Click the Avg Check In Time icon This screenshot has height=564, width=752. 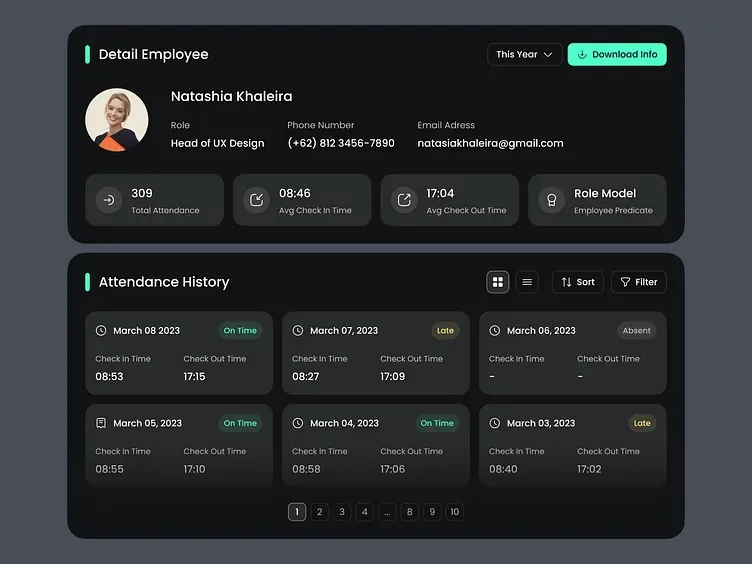click(257, 200)
